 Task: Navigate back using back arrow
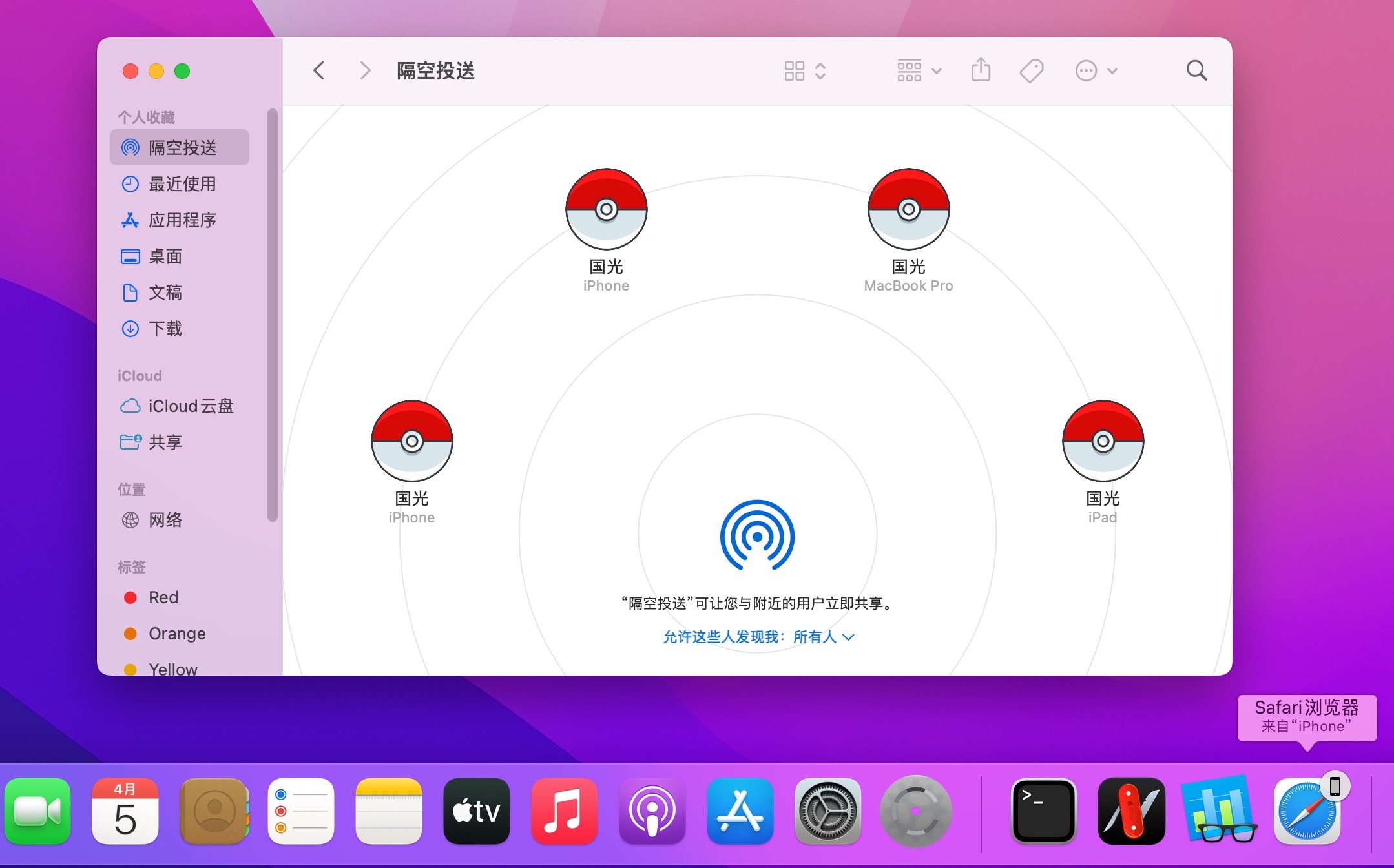pyautogui.click(x=320, y=71)
